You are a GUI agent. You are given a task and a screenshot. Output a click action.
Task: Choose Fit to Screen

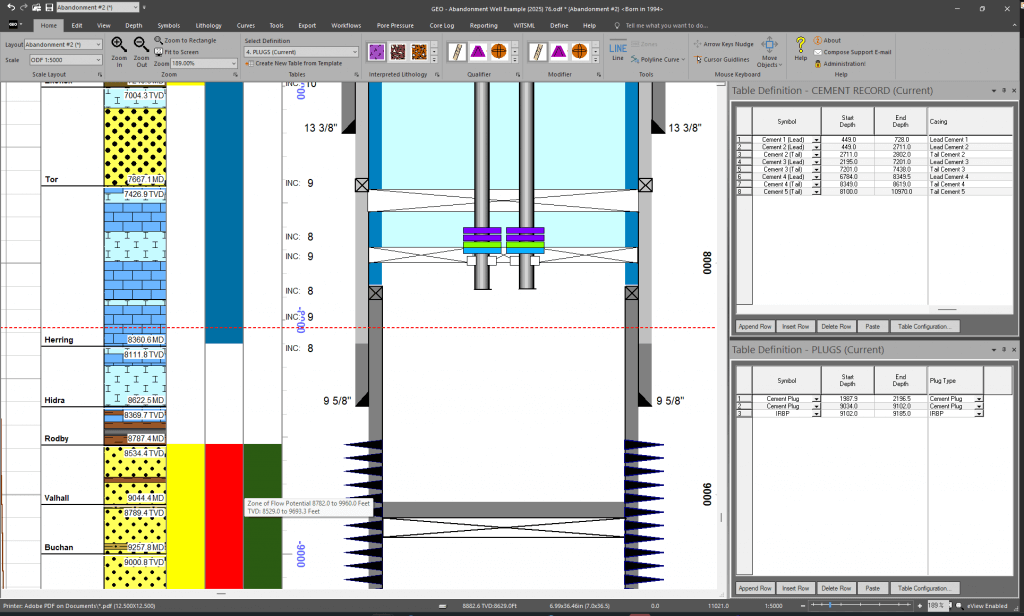click(176, 52)
